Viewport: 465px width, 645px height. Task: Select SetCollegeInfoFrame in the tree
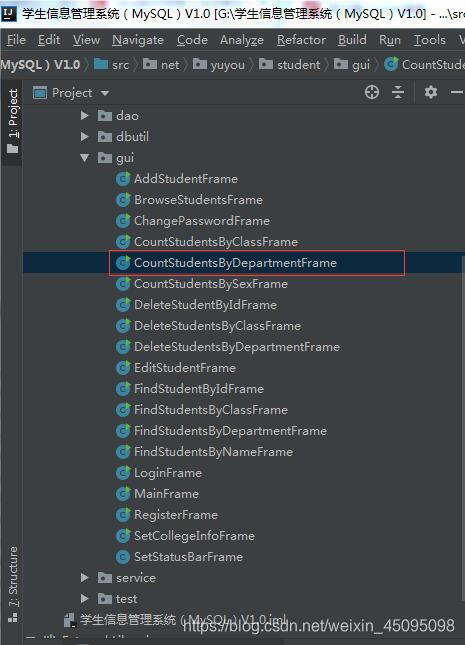pos(194,536)
